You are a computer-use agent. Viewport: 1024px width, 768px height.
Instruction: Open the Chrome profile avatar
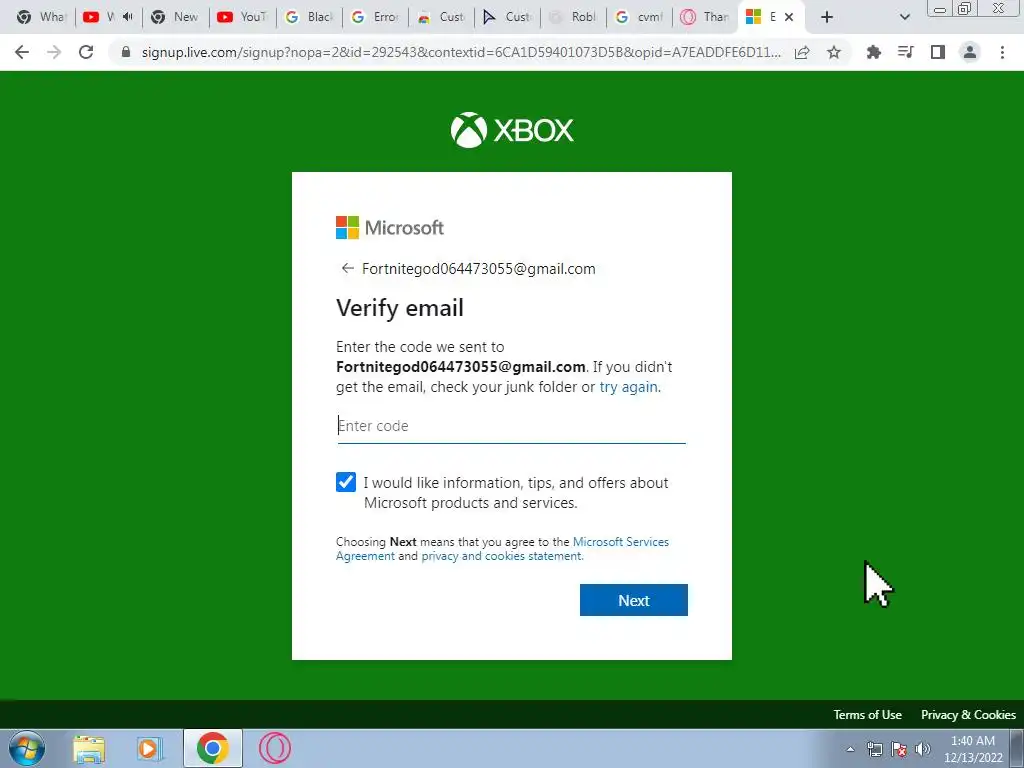[970, 52]
